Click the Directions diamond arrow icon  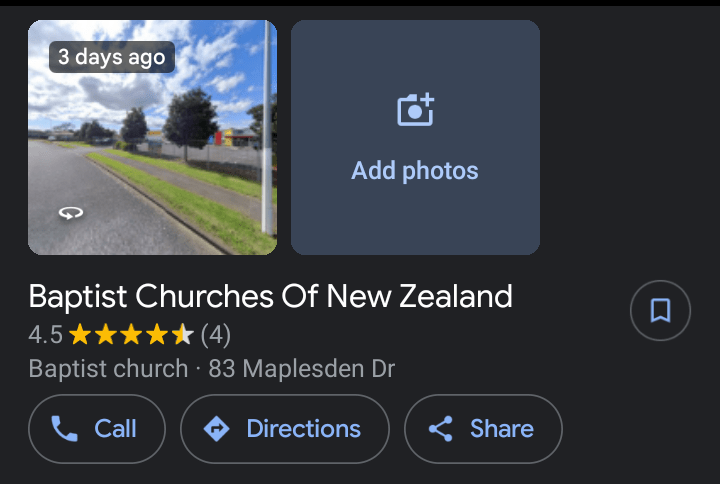pos(216,429)
